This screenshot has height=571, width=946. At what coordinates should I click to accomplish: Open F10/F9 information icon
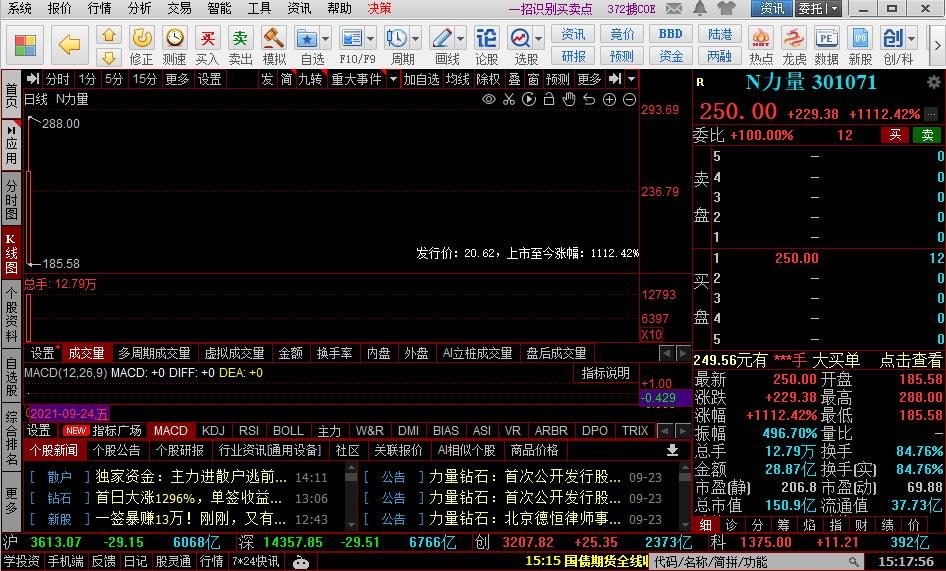352,39
